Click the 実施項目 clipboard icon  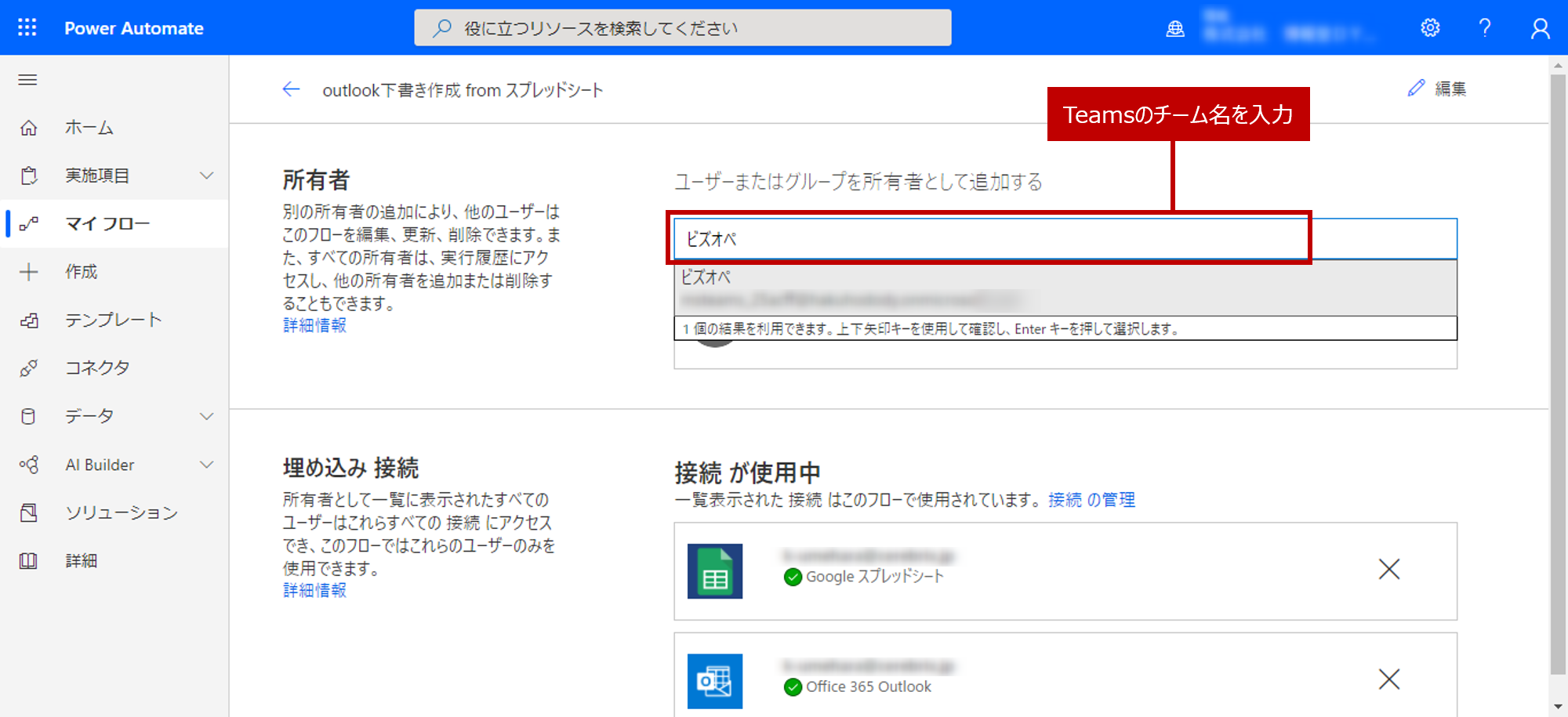tap(29, 176)
